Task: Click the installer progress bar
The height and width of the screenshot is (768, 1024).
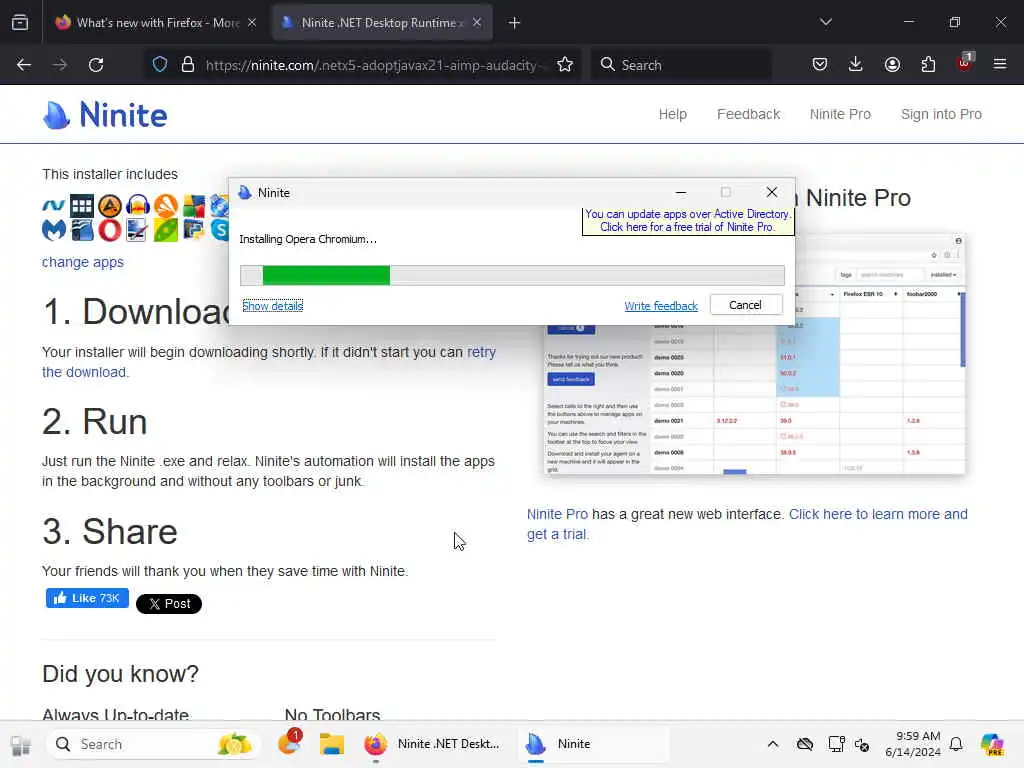Action: click(x=512, y=275)
